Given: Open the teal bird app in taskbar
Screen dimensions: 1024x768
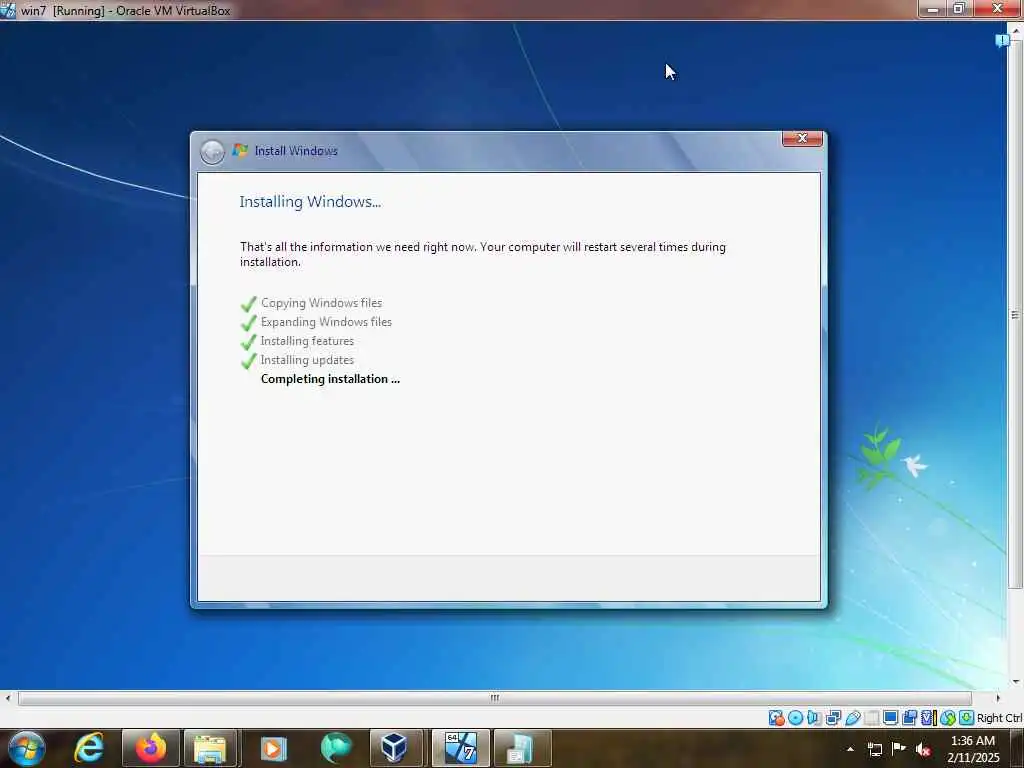Looking at the screenshot, I should coord(336,748).
